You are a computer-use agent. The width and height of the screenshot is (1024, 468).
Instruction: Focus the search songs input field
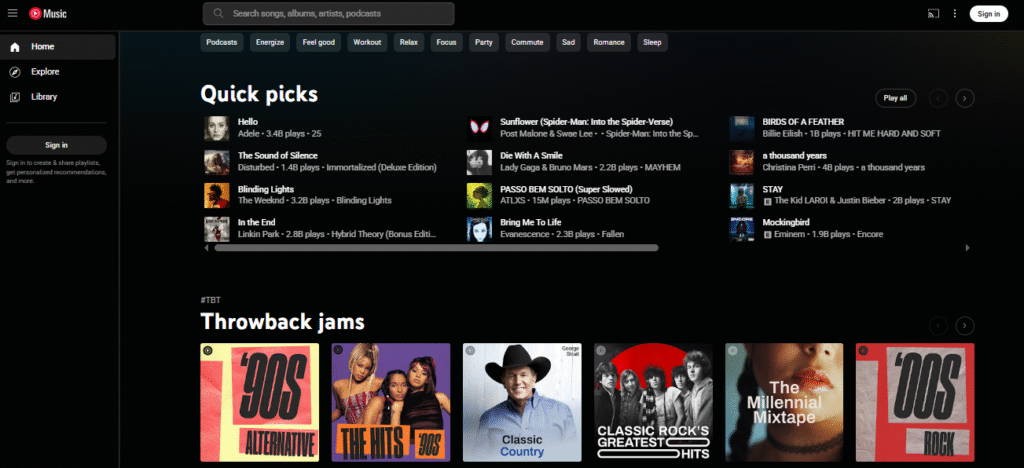point(328,13)
